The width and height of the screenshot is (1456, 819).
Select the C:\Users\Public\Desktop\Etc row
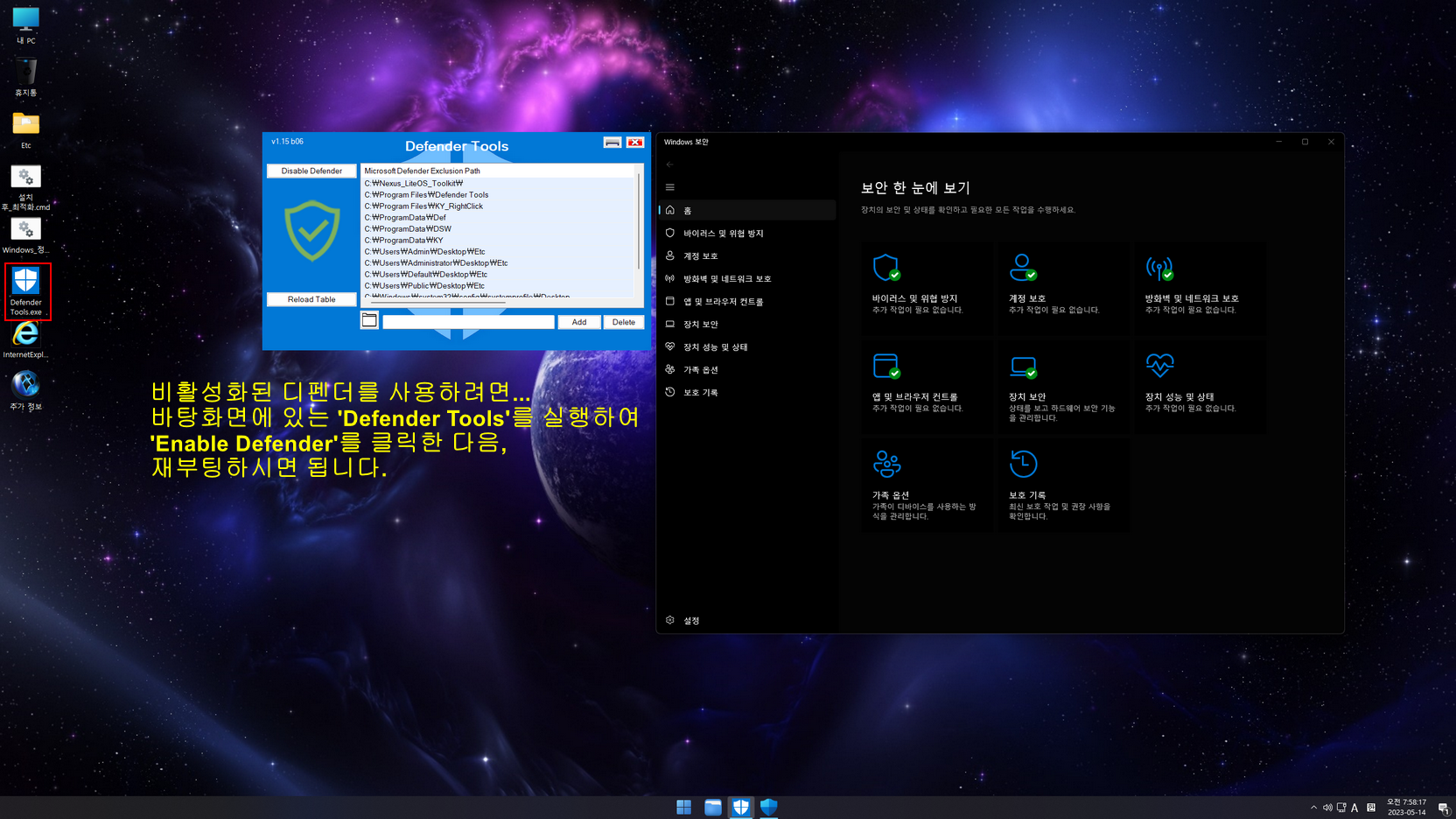pos(498,286)
